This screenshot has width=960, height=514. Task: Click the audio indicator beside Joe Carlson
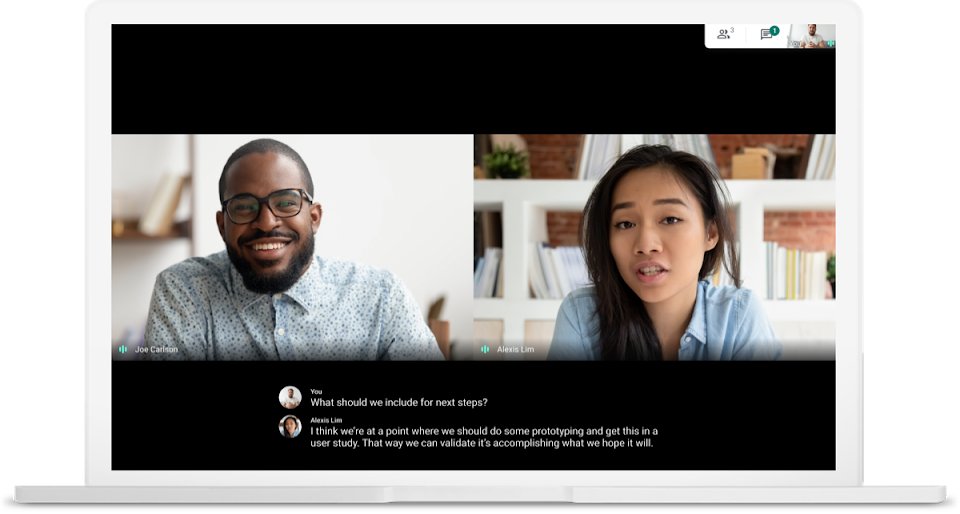pyautogui.click(x=123, y=349)
